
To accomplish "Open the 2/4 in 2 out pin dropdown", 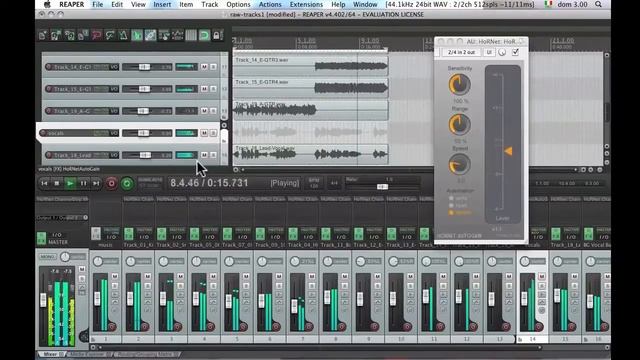I will pyautogui.click(x=461, y=52).
